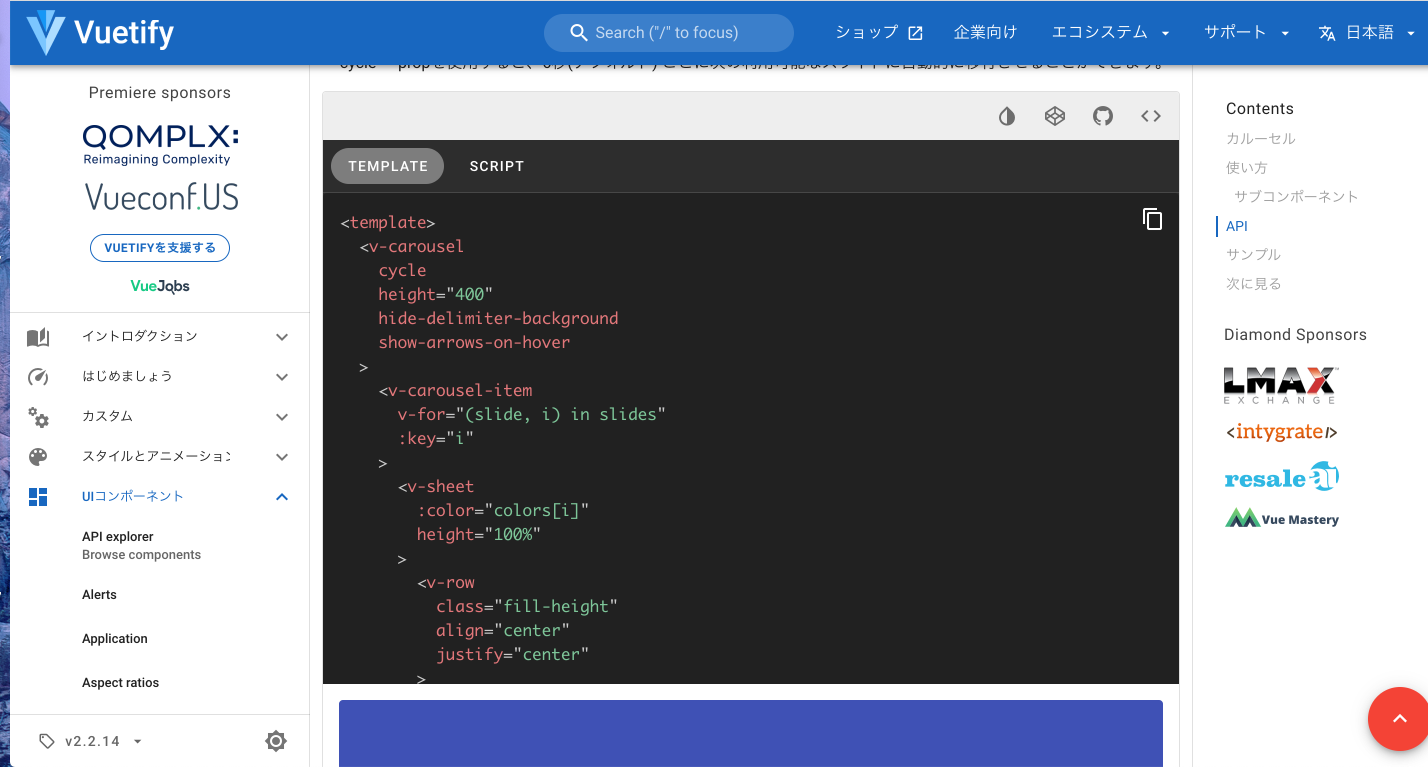
Task: Expand the example code view
Action: (x=1150, y=116)
